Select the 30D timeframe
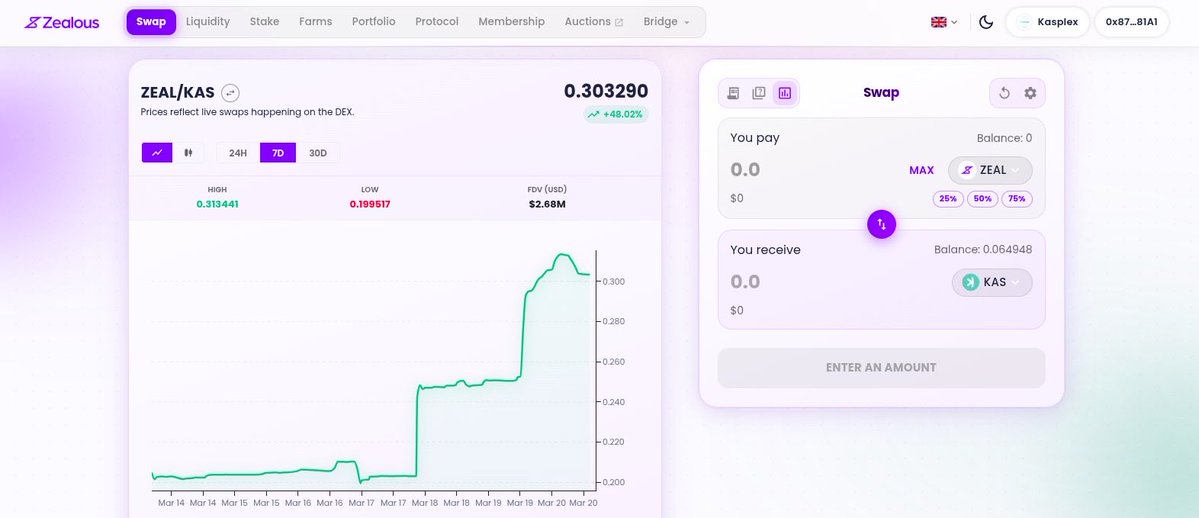This screenshot has height=518, width=1199. [318, 152]
